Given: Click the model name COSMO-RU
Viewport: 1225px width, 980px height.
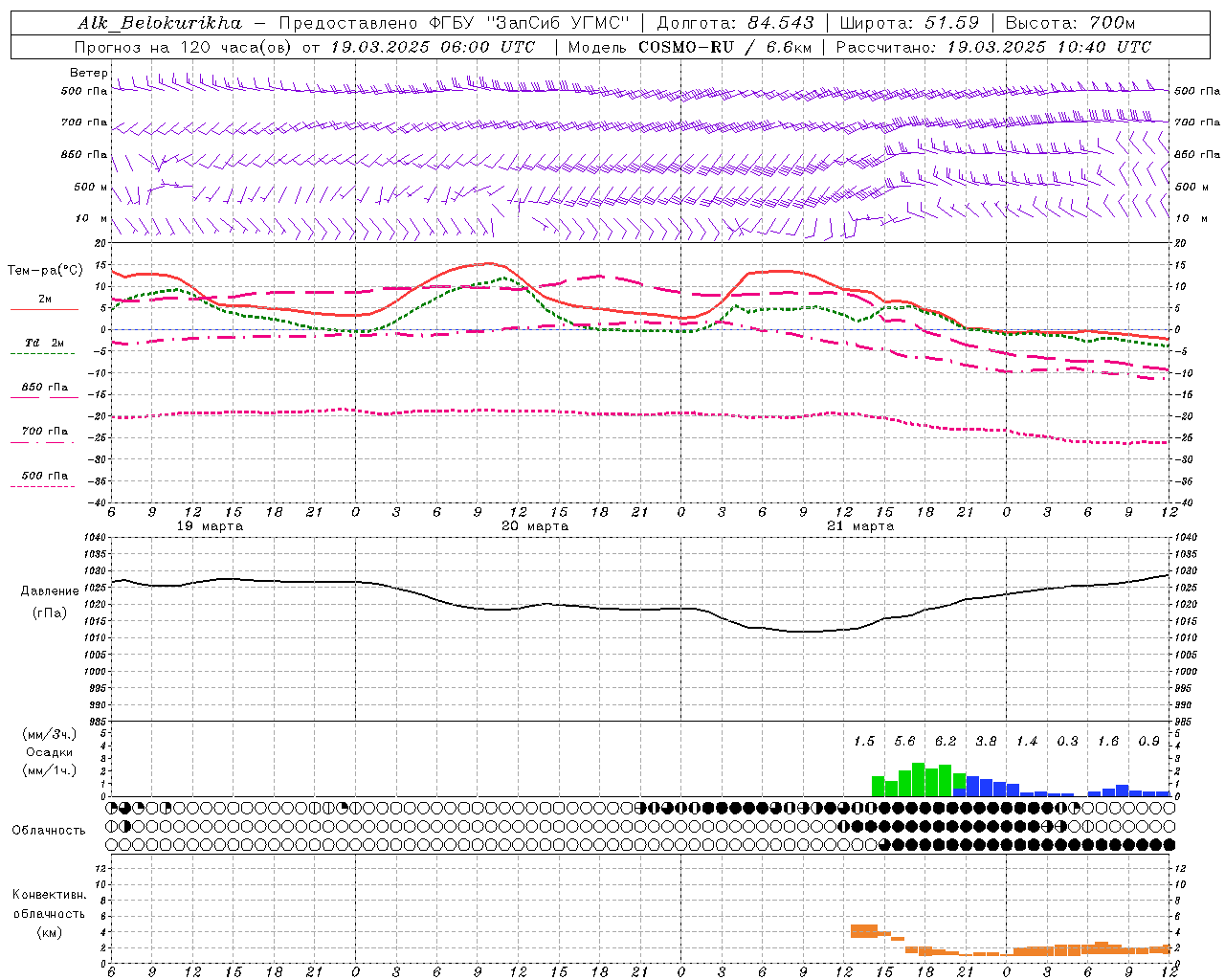Looking at the screenshot, I should click(x=686, y=46).
